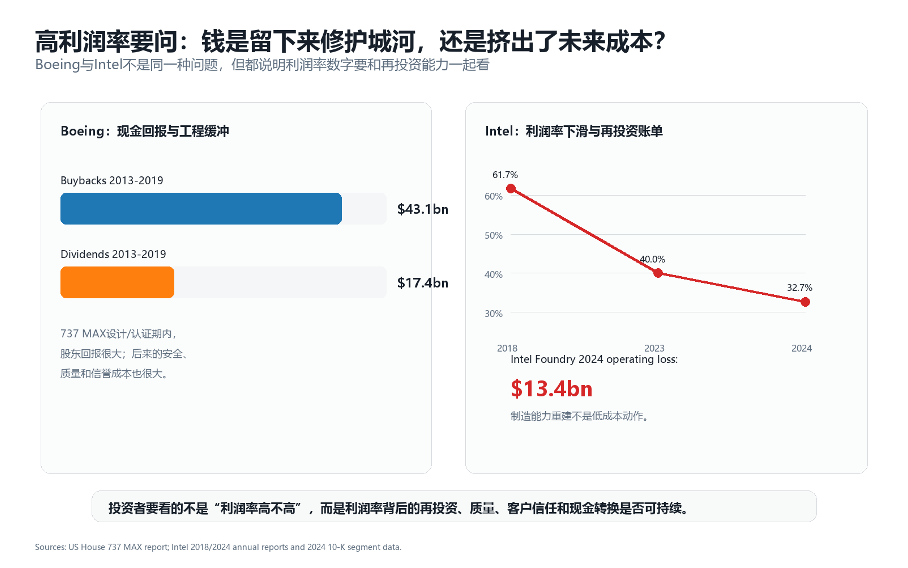Click the 61.7% data label
The width and height of the screenshot is (908, 568).
505,174
